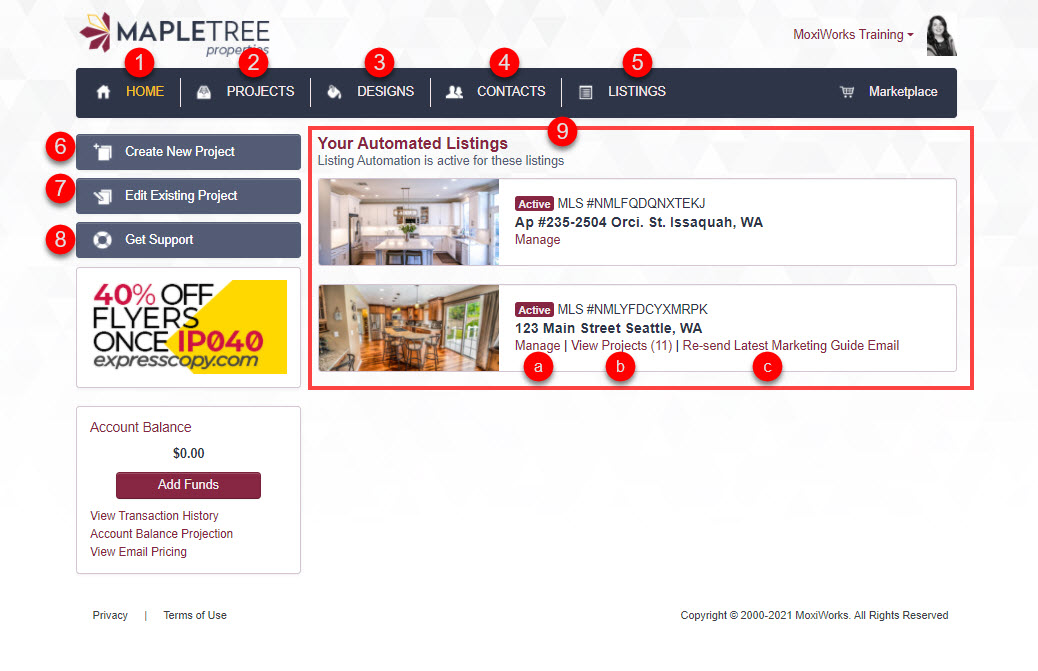This screenshot has height=671, width=1038.
Task: Click the Home house icon in navbar
Action: point(103,92)
